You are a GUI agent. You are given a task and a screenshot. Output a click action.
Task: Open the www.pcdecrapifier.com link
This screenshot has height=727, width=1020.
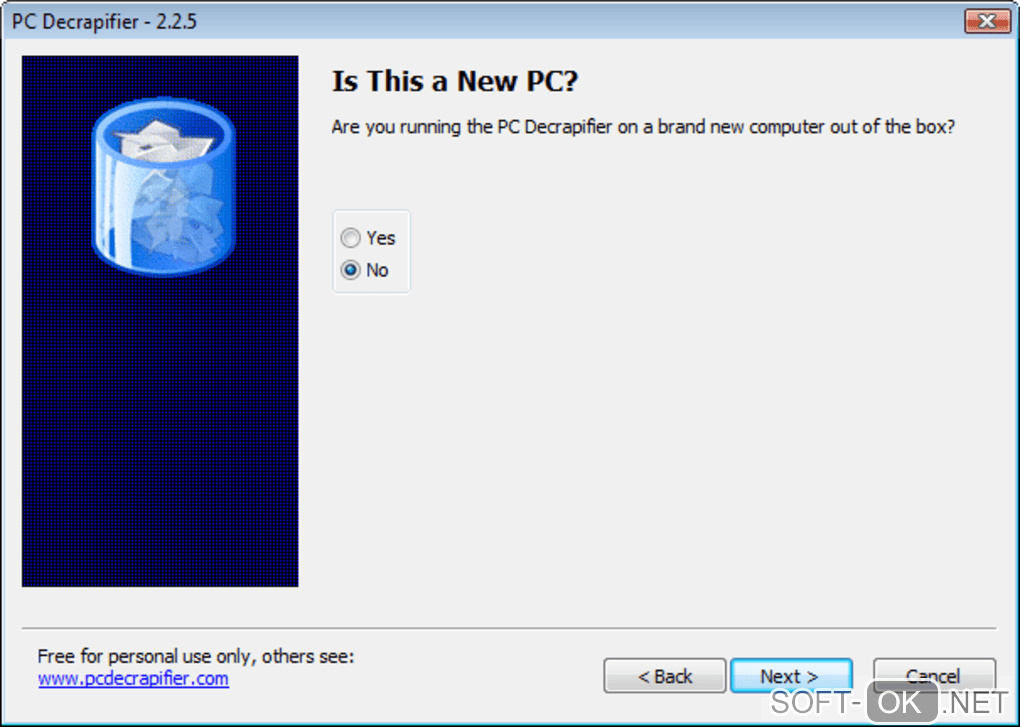coord(133,678)
